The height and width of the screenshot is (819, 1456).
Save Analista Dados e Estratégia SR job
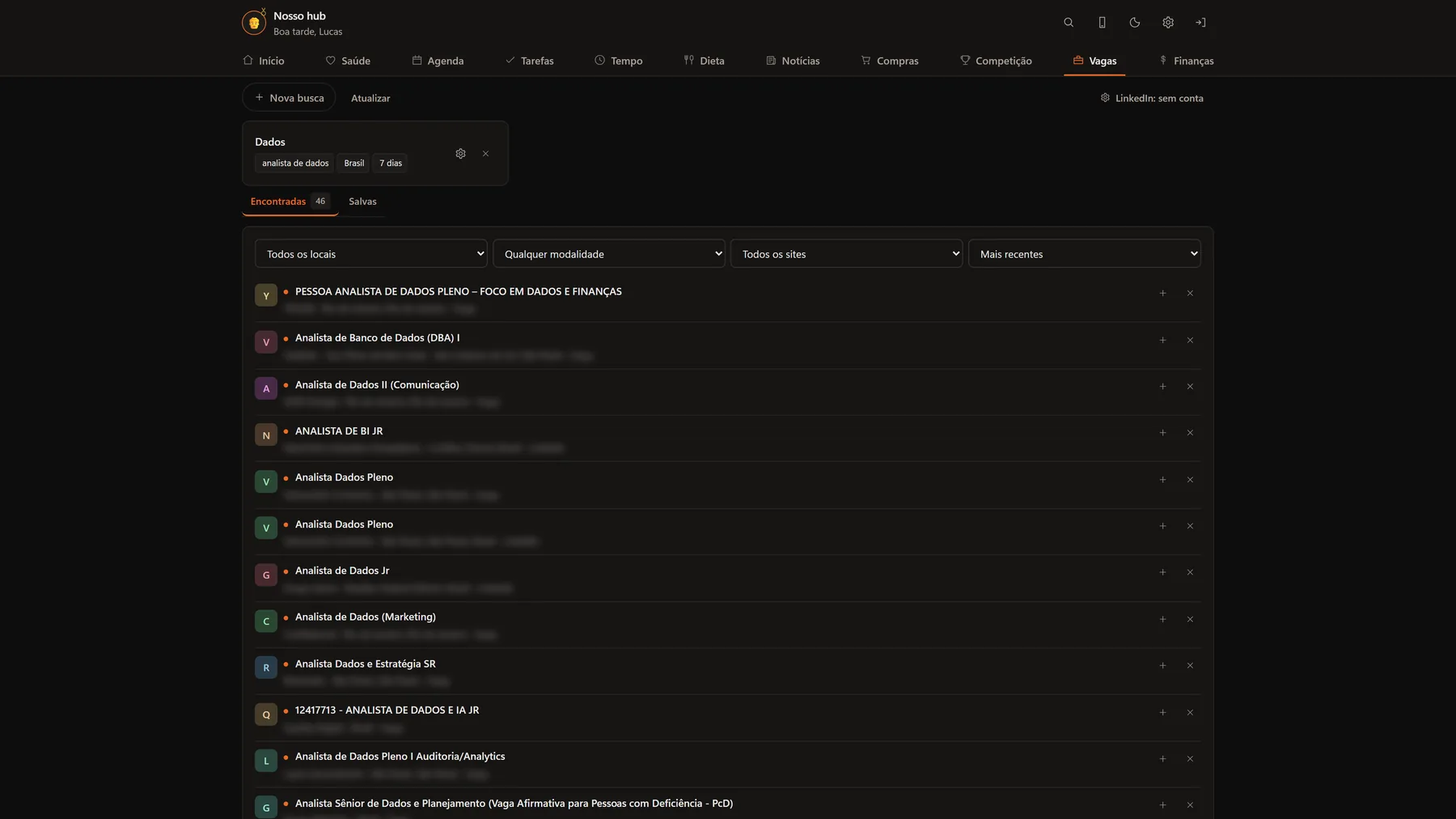pyautogui.click(x=1162, y=665)
